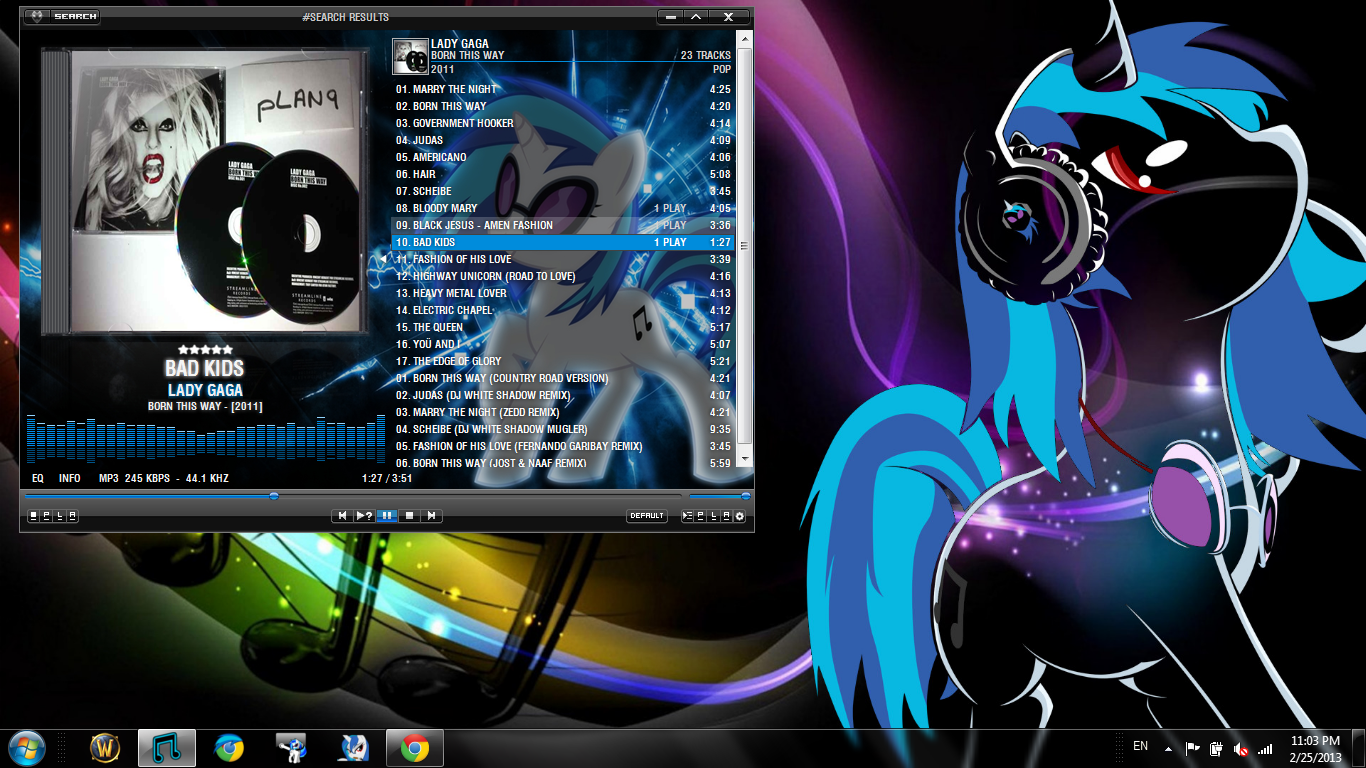1366x768 pixels.
Task: Click the 23 TRACKS label in album header
Action: tap(705, 56)
